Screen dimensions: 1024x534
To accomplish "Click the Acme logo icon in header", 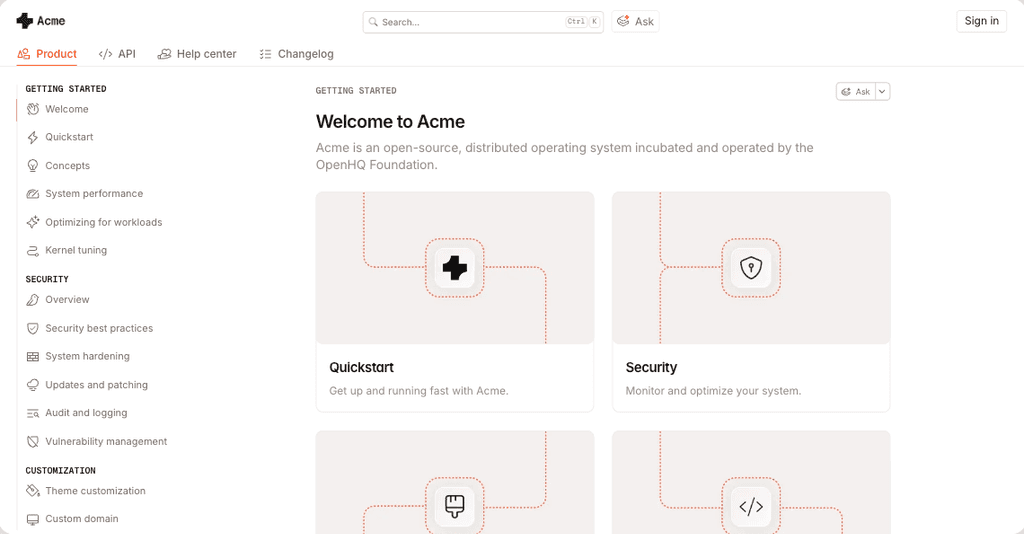I will tap(24, 21).
